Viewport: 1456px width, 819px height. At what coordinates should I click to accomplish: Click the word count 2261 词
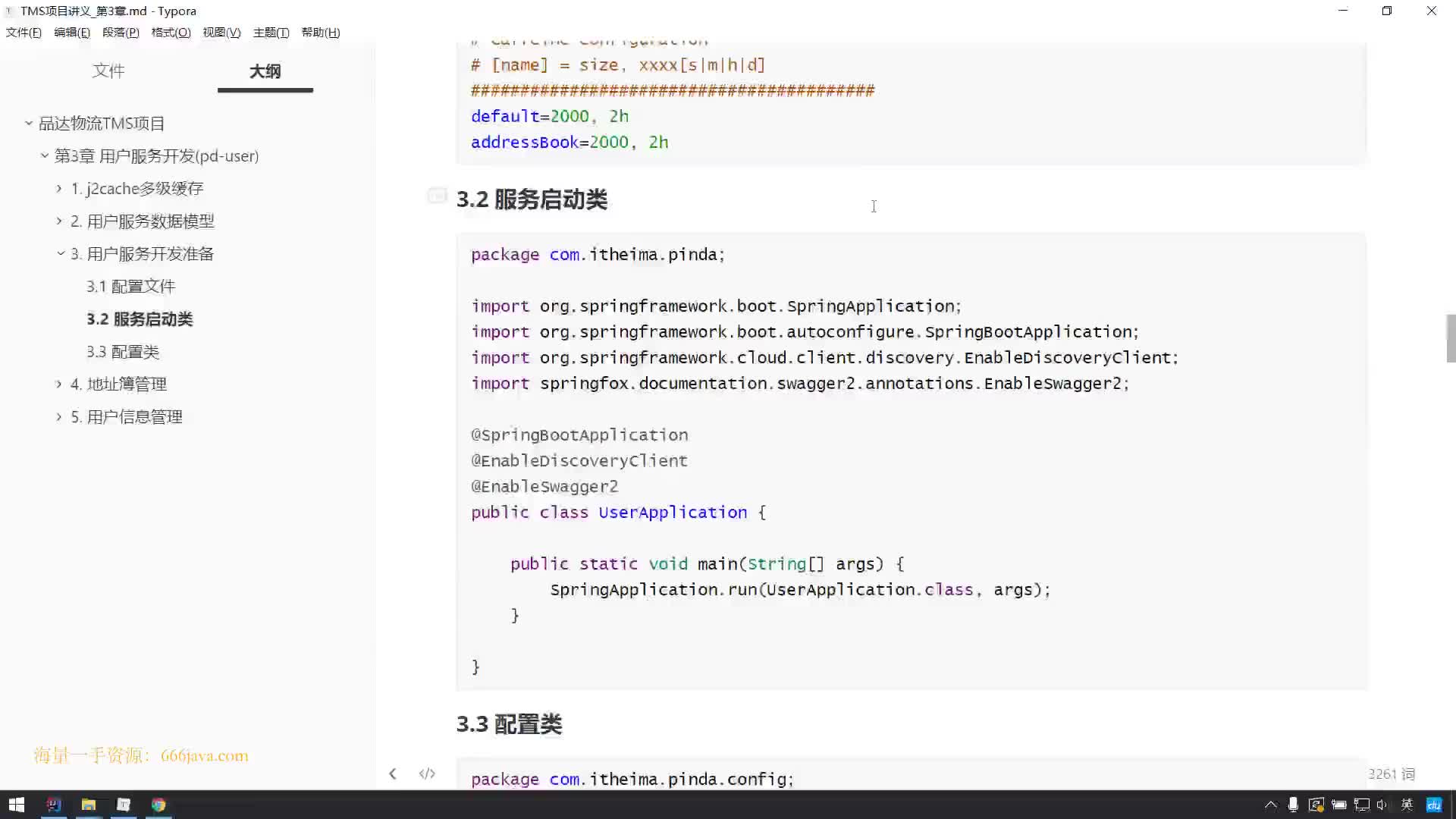click(1392, 773)
